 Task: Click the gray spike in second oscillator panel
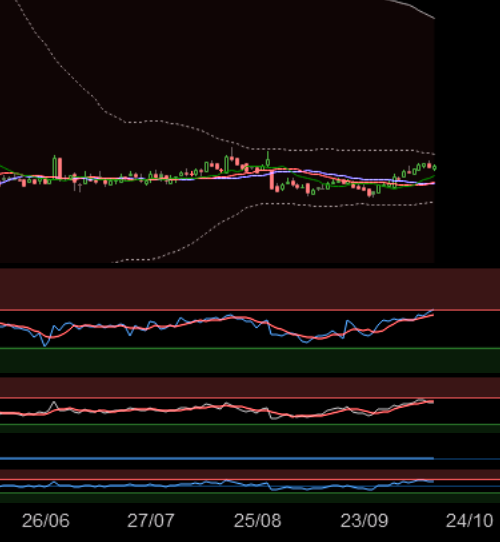click(x=54, y=404)
